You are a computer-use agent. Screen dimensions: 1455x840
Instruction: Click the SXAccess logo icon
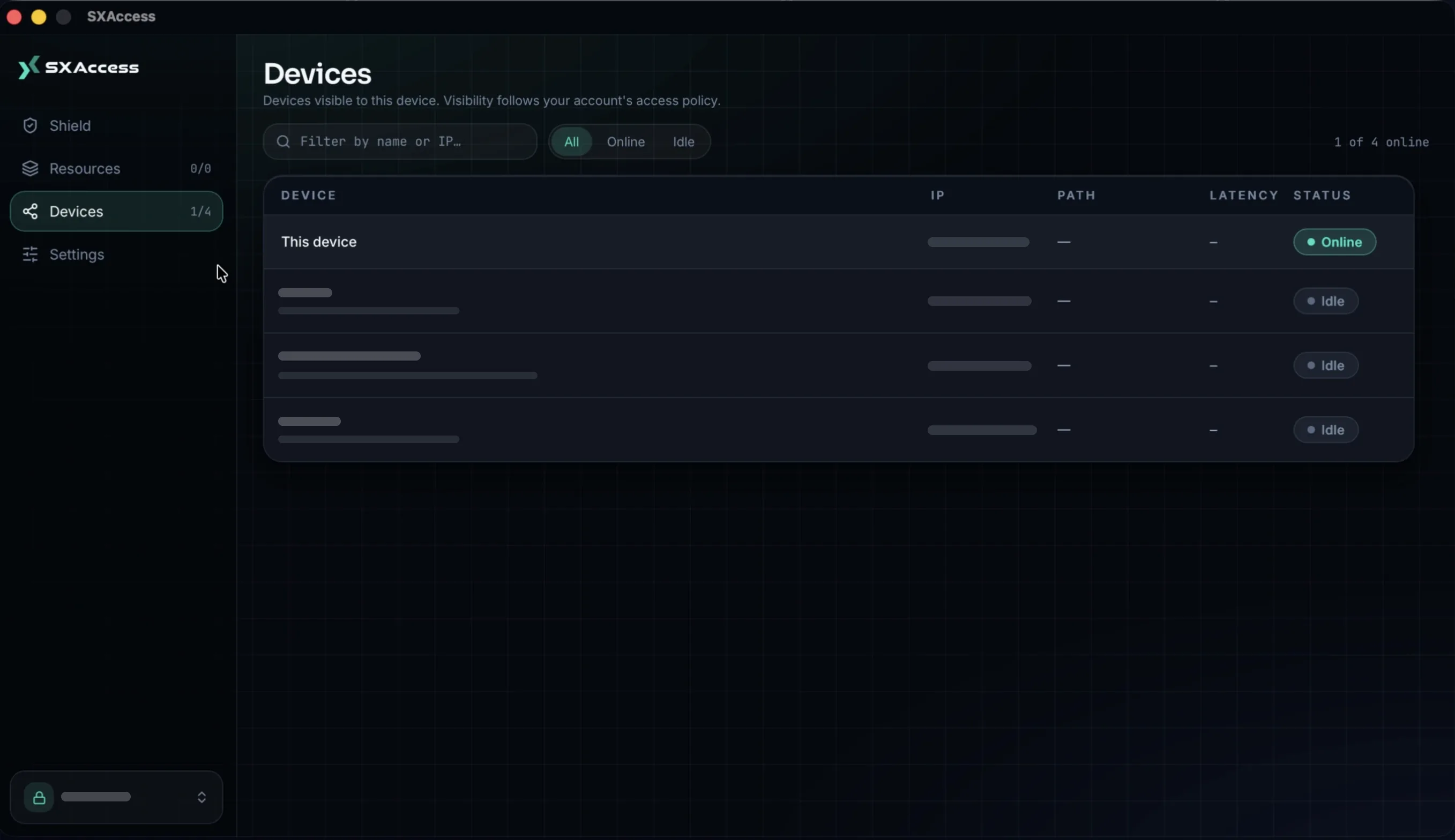click(29, 67)
